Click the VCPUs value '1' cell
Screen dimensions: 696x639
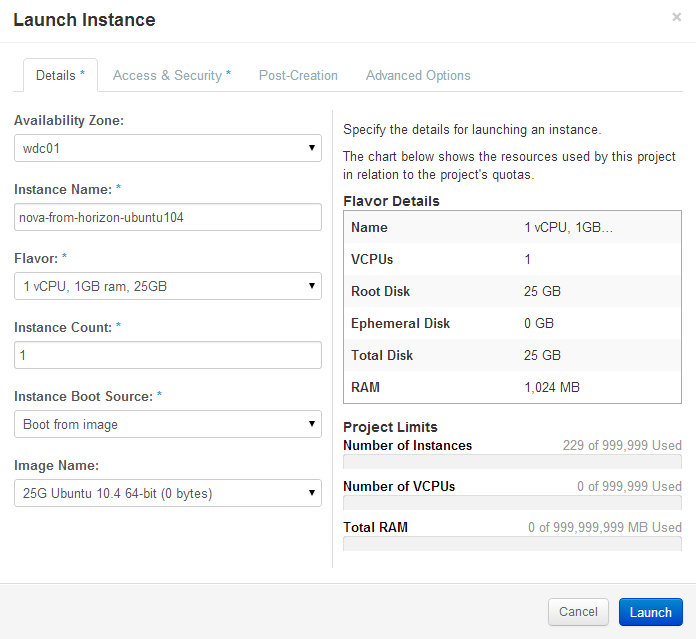527,259
